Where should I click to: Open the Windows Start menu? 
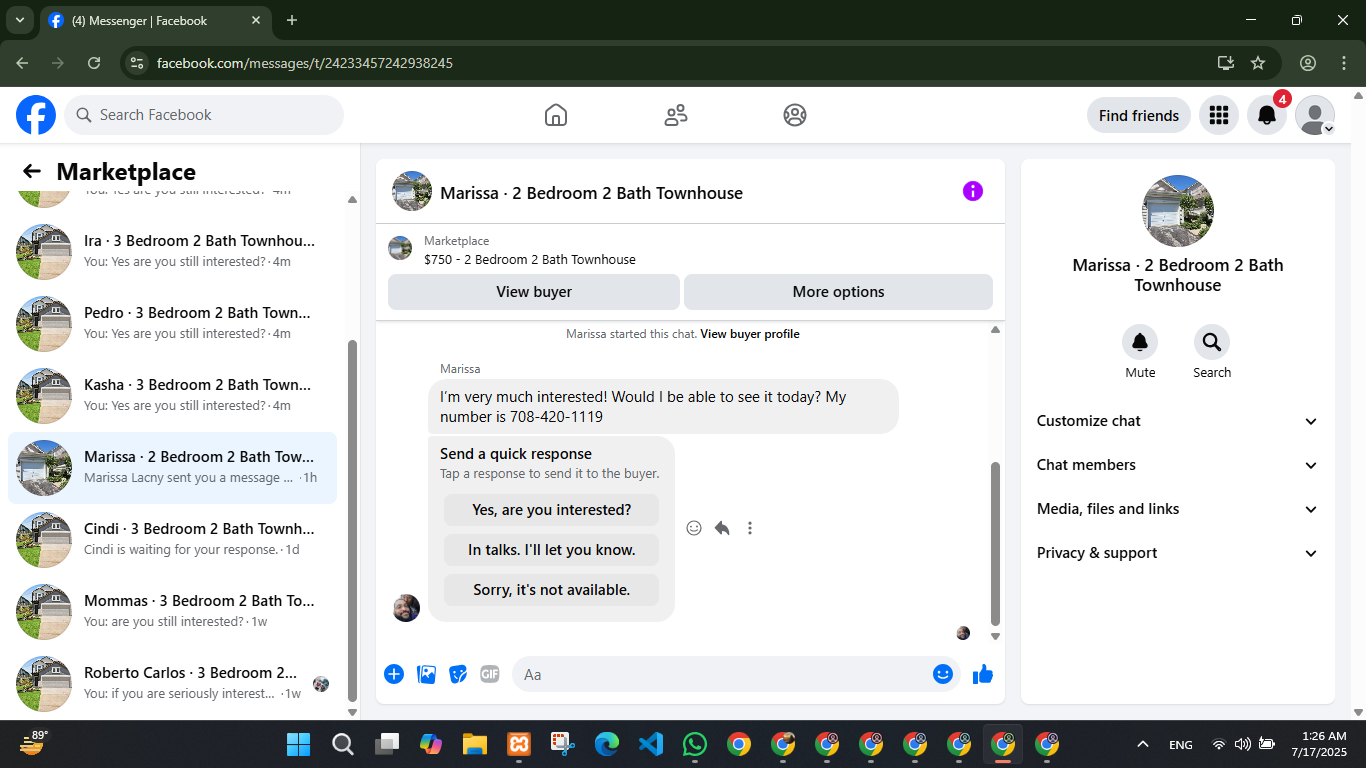coord(298,744)
